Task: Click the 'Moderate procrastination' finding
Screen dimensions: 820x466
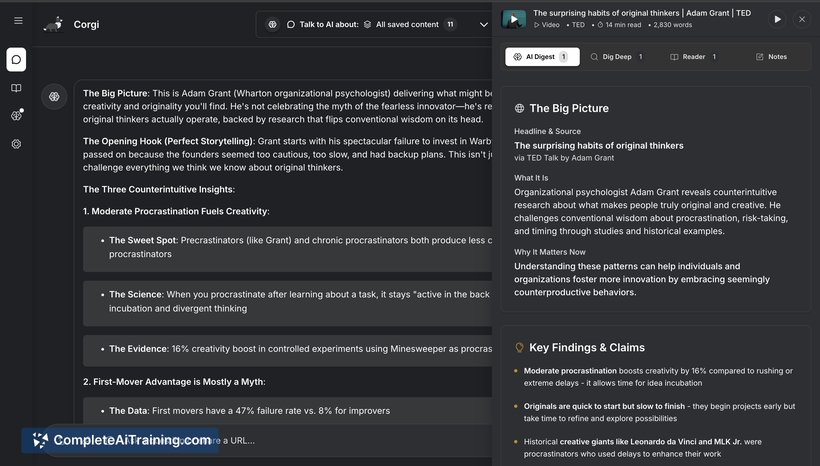Action: 658,377
